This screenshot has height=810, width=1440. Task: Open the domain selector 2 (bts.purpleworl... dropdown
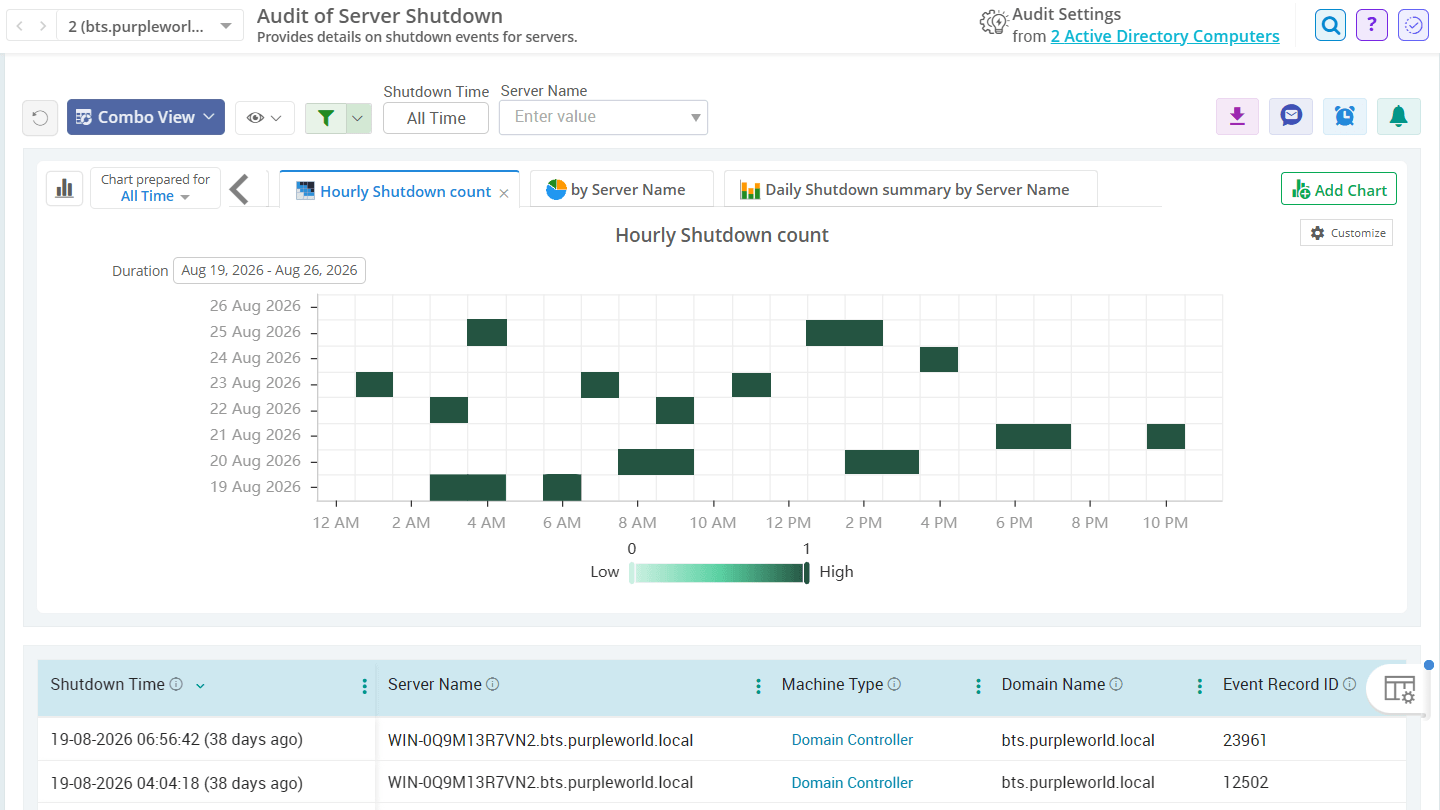click(149, 26)
